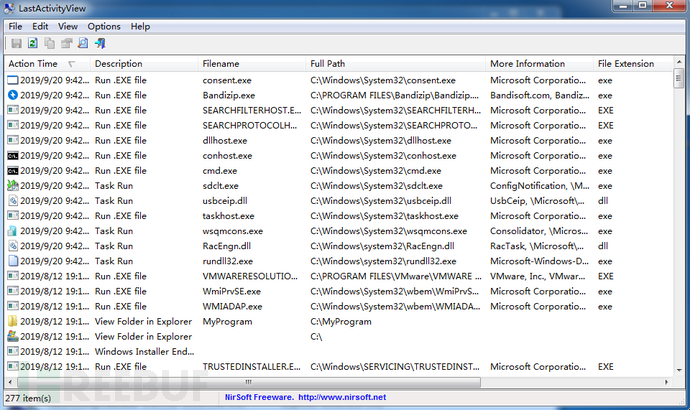Click the cmd.exe console icon
Screen dimensions: 690x410
13,171
